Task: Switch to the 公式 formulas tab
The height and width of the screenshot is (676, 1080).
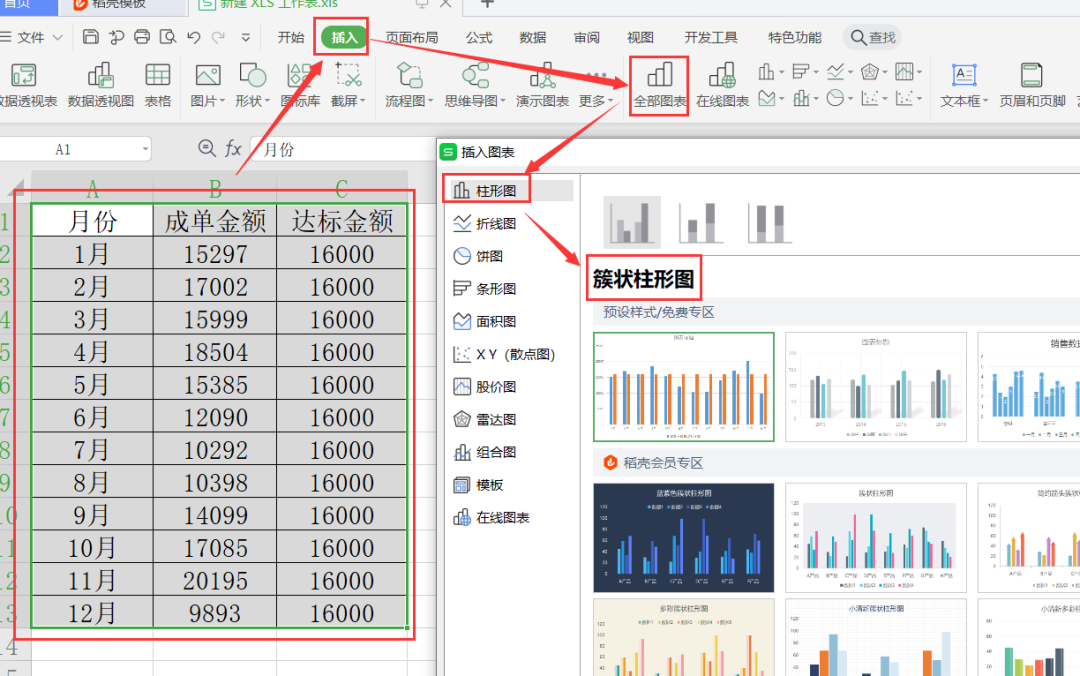Action: click(x=479, y=37)
